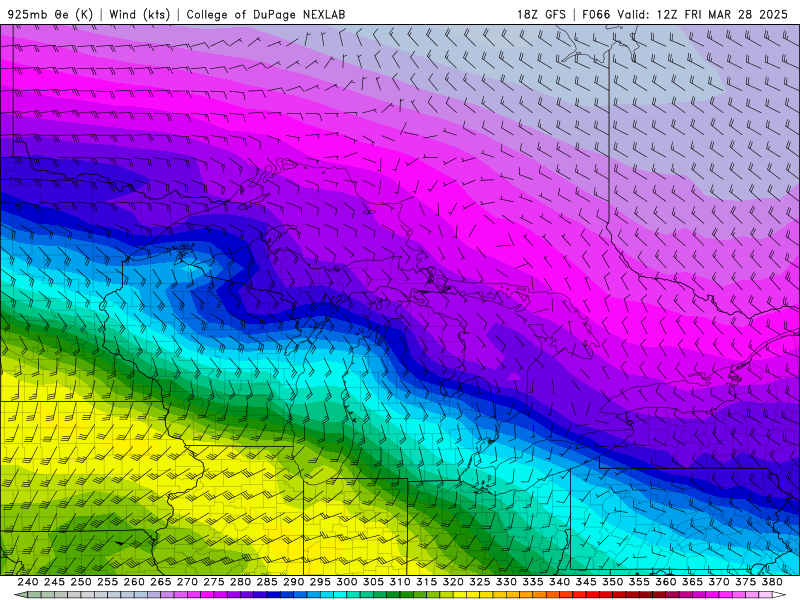Click the "Wind (kts)" header label
The width and height of the screenshot is (800, 600).
[x=139, y=14]
